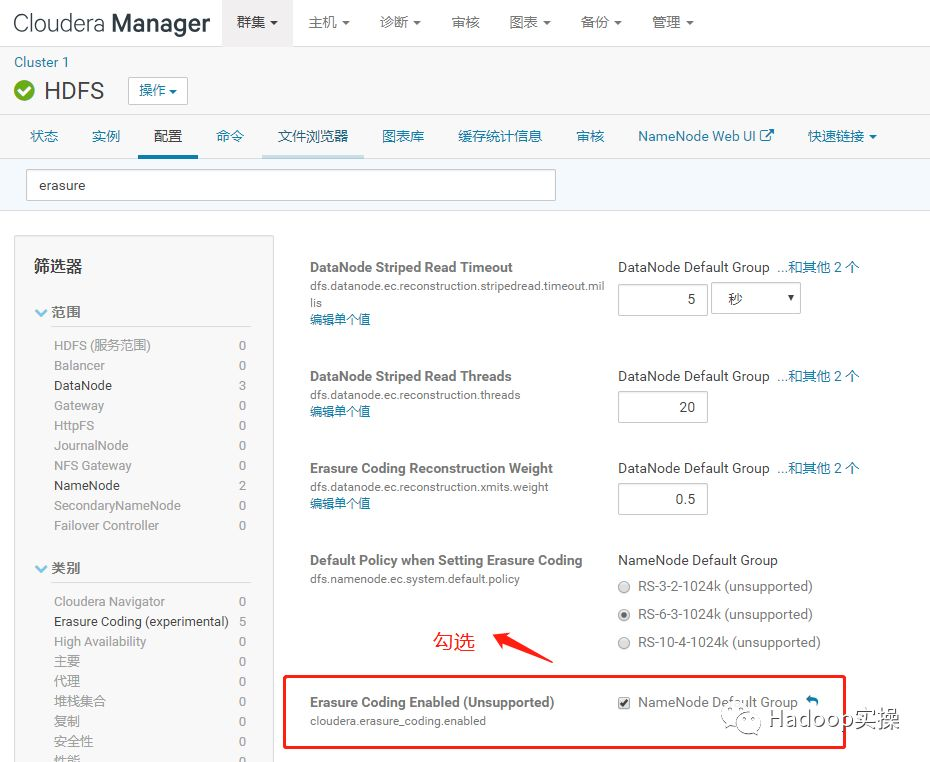Screen dimensions: 930x762
Task: Open the 操作 actions dropdown button
Action: (x=158, y=91)
